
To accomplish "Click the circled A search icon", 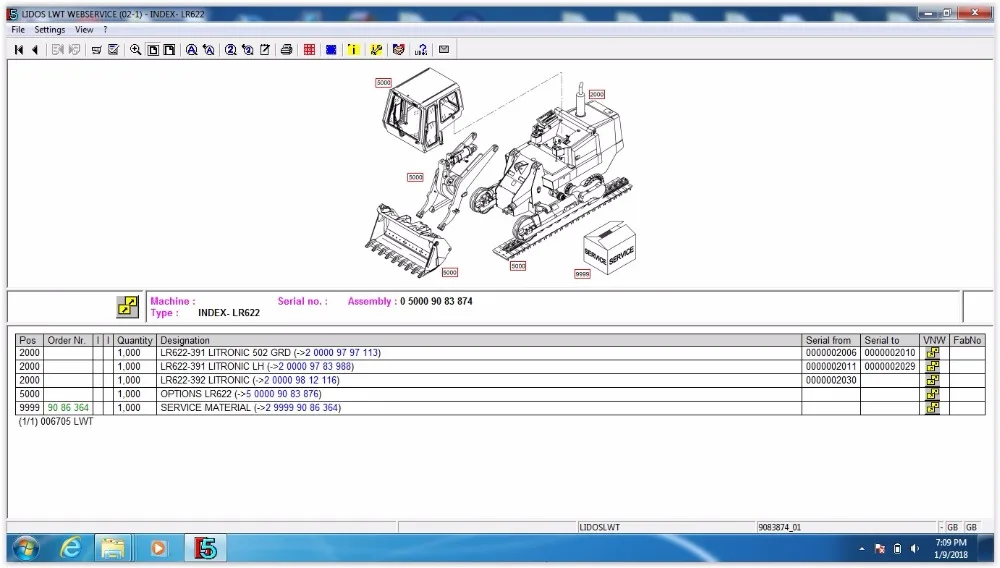I will click(191, 50).
